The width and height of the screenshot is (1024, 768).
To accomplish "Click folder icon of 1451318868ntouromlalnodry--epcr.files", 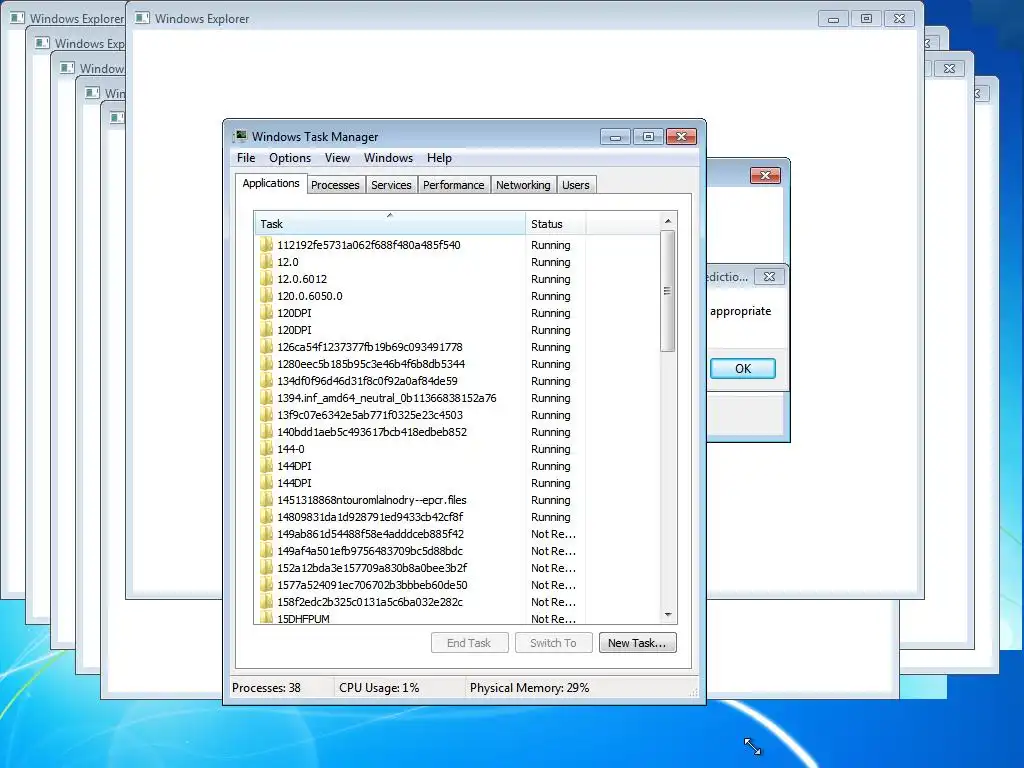I will pyautogui.click(x=266, y=500).
